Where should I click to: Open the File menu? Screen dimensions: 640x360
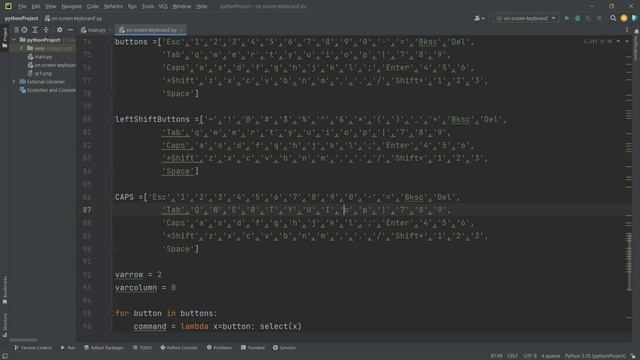[x=22, y=6]
